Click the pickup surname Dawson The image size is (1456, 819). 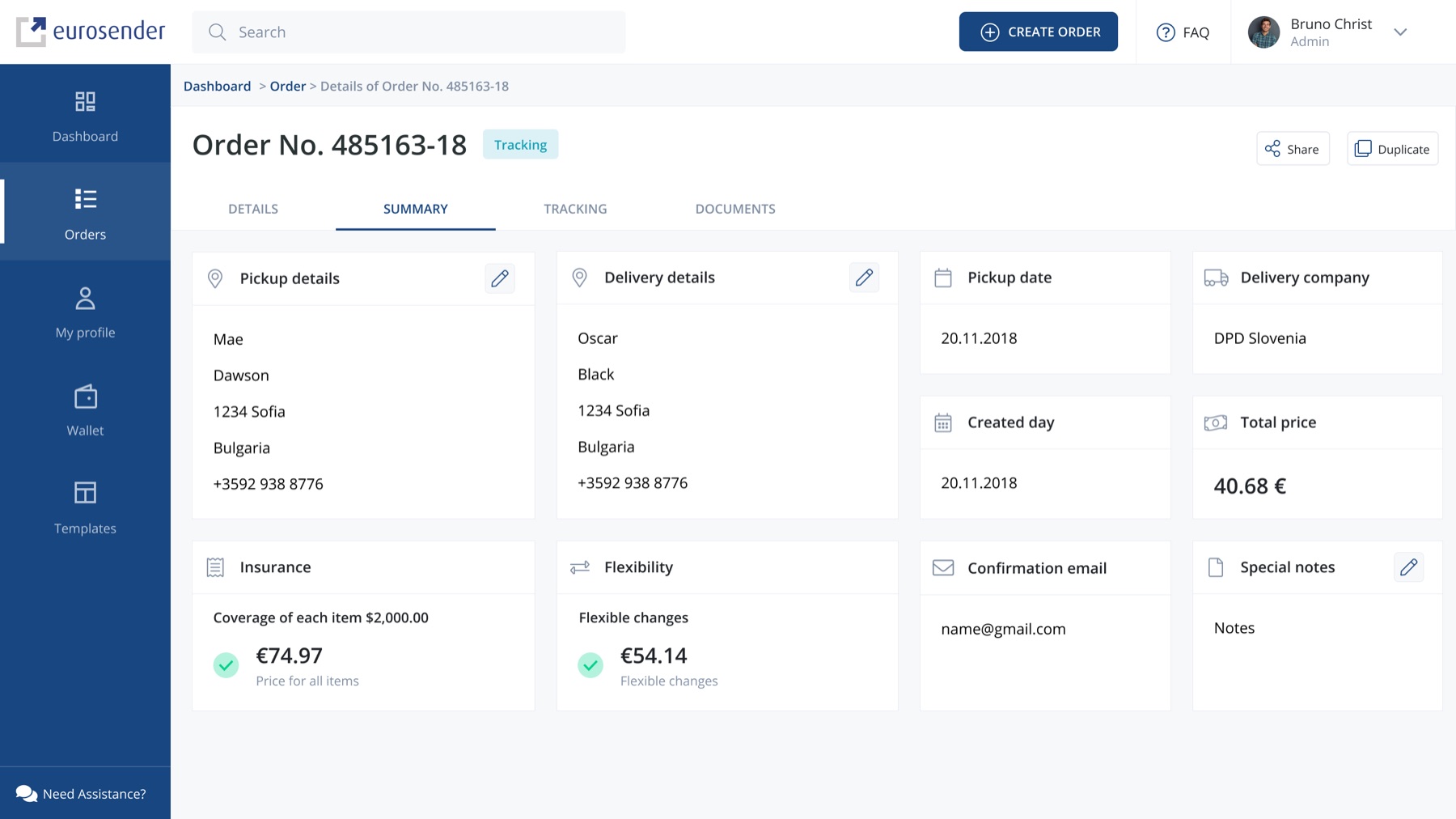tap(241, 376)
